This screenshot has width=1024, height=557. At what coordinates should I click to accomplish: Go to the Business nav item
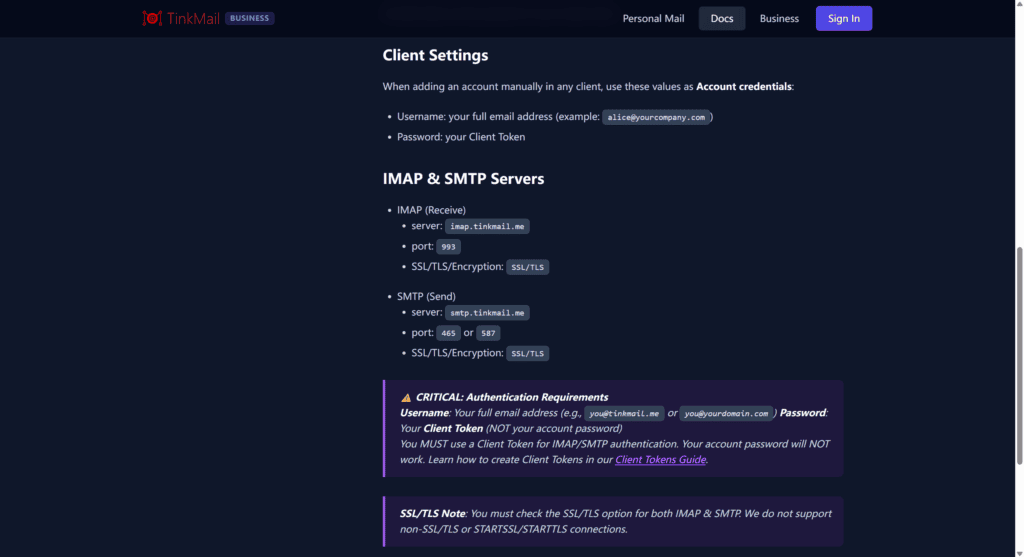[779, 18]
